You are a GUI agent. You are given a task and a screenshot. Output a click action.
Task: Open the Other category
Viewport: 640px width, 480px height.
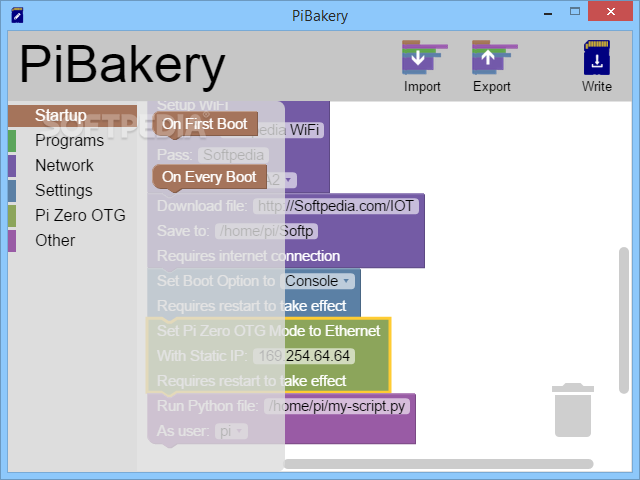[55, 240]
